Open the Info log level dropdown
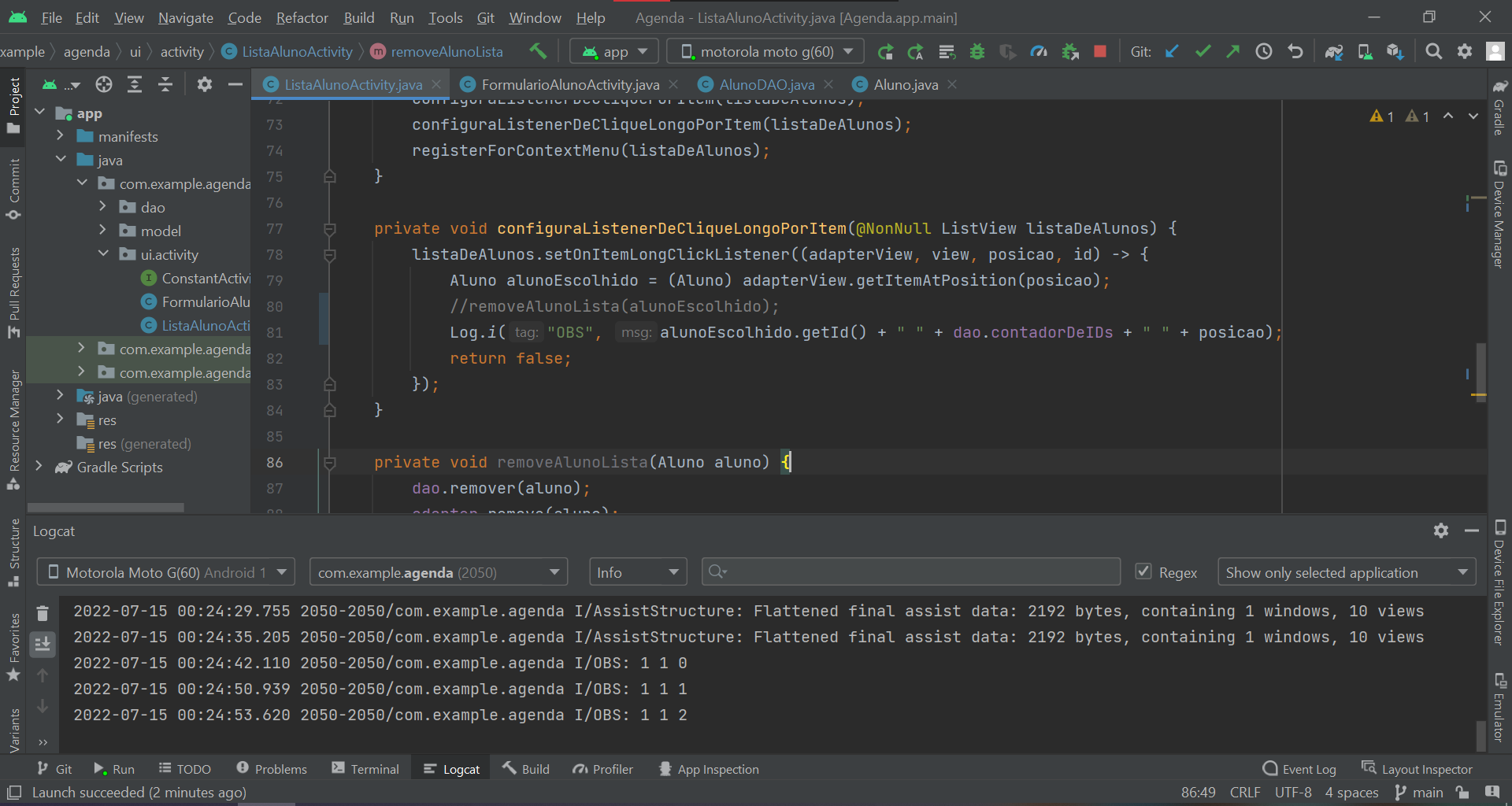 pyautogui.click(x=638, y=572)
